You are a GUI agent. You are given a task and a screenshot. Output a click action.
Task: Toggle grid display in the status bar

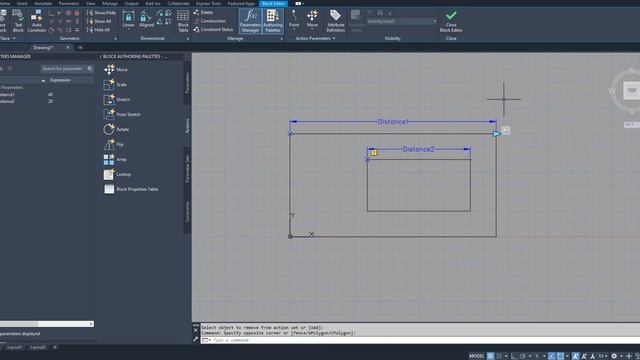point(490,356)
